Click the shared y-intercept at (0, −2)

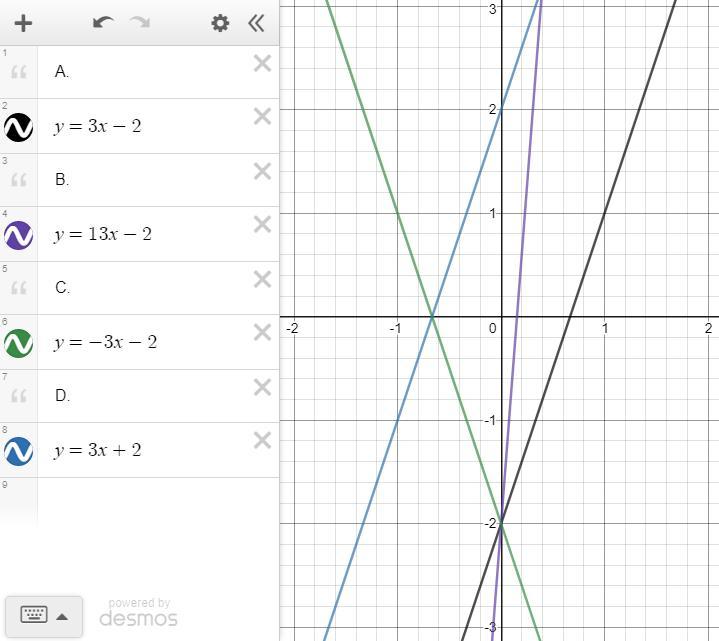pyautogui.click(x=501, y=523)
